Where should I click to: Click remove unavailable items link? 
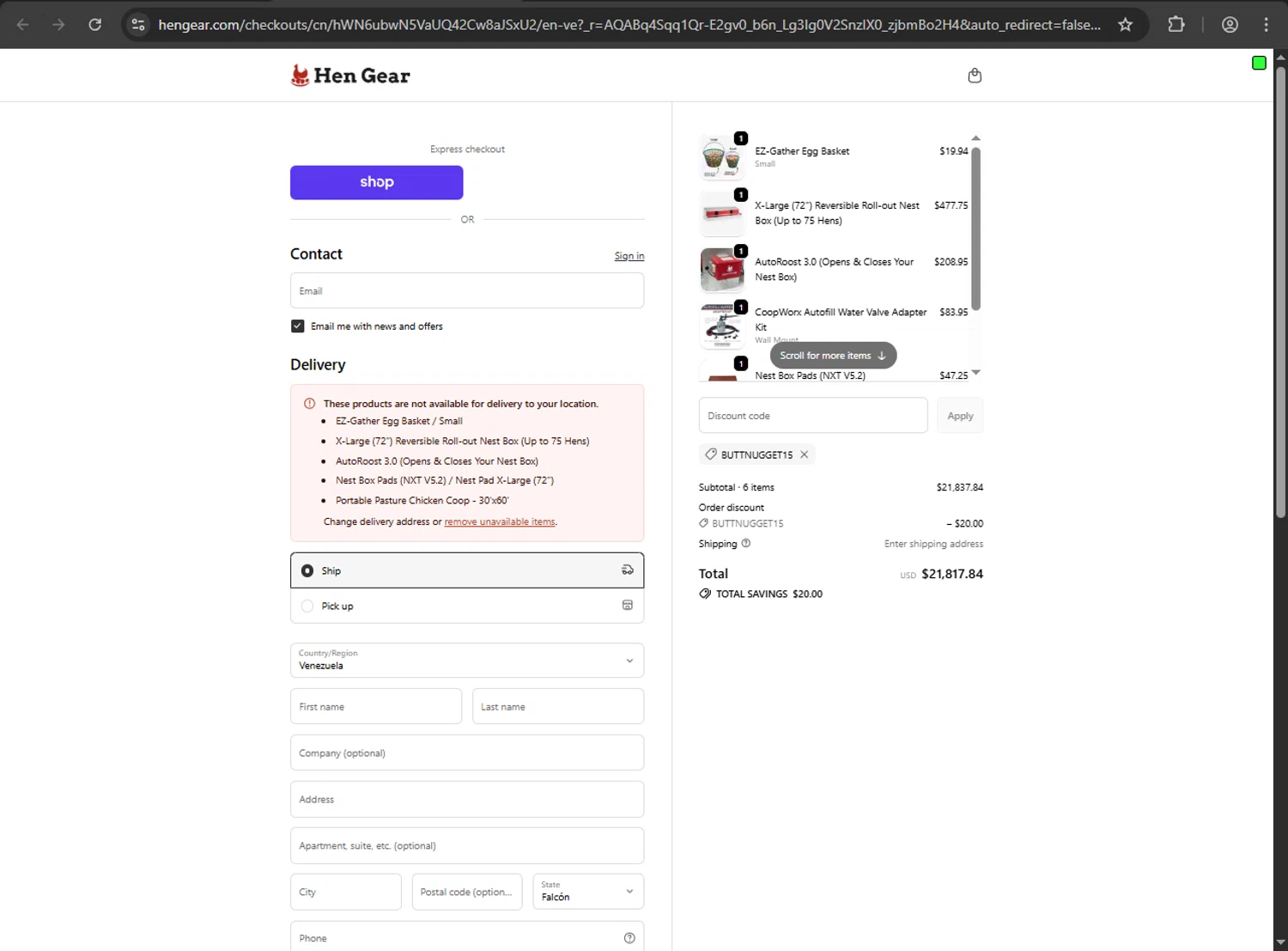coord(500,521)
